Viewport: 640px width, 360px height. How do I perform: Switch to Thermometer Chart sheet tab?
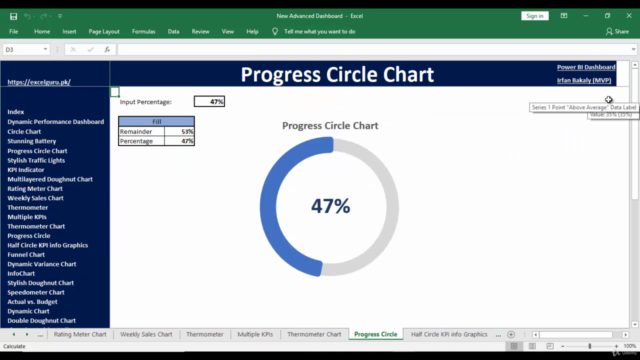pos(314,334)
